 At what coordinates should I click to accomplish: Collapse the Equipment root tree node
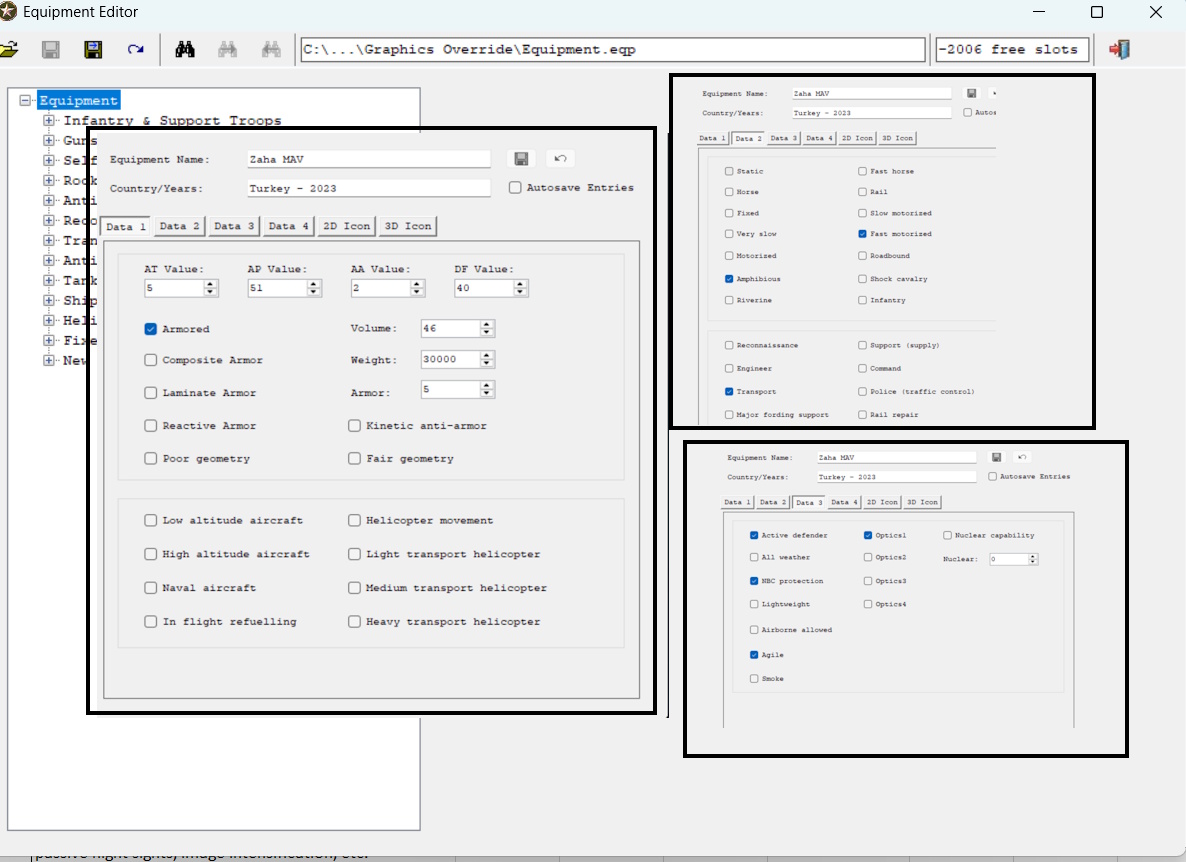25,100
